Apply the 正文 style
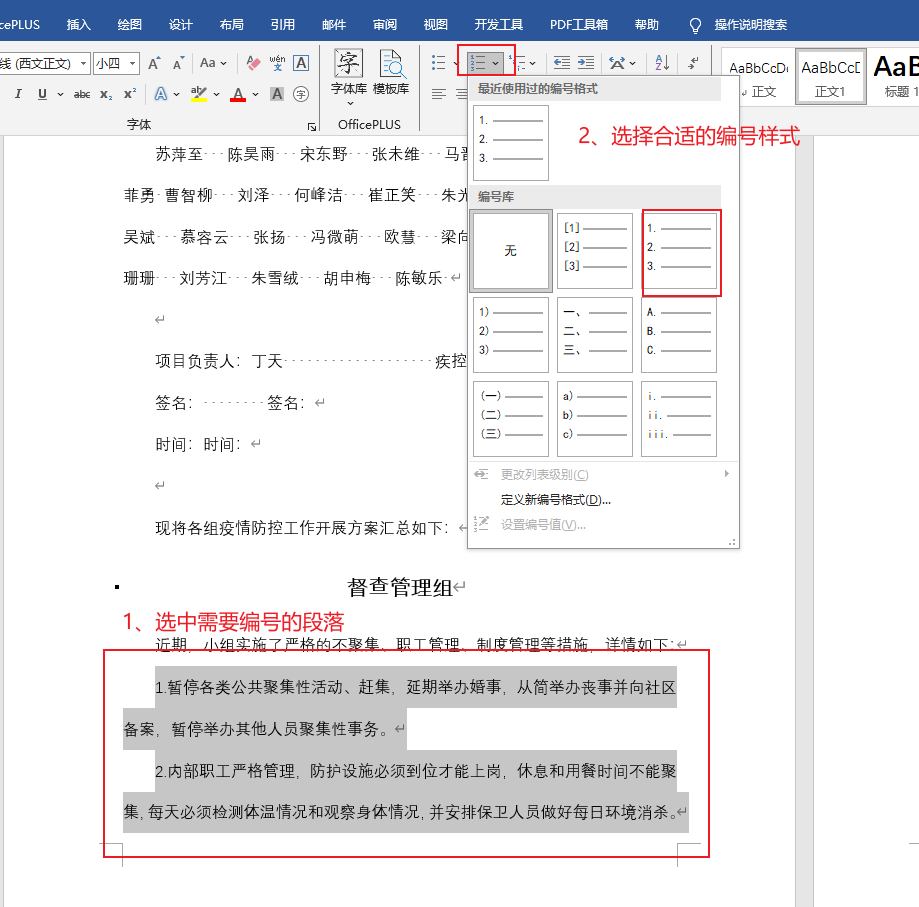 point(758,77)
